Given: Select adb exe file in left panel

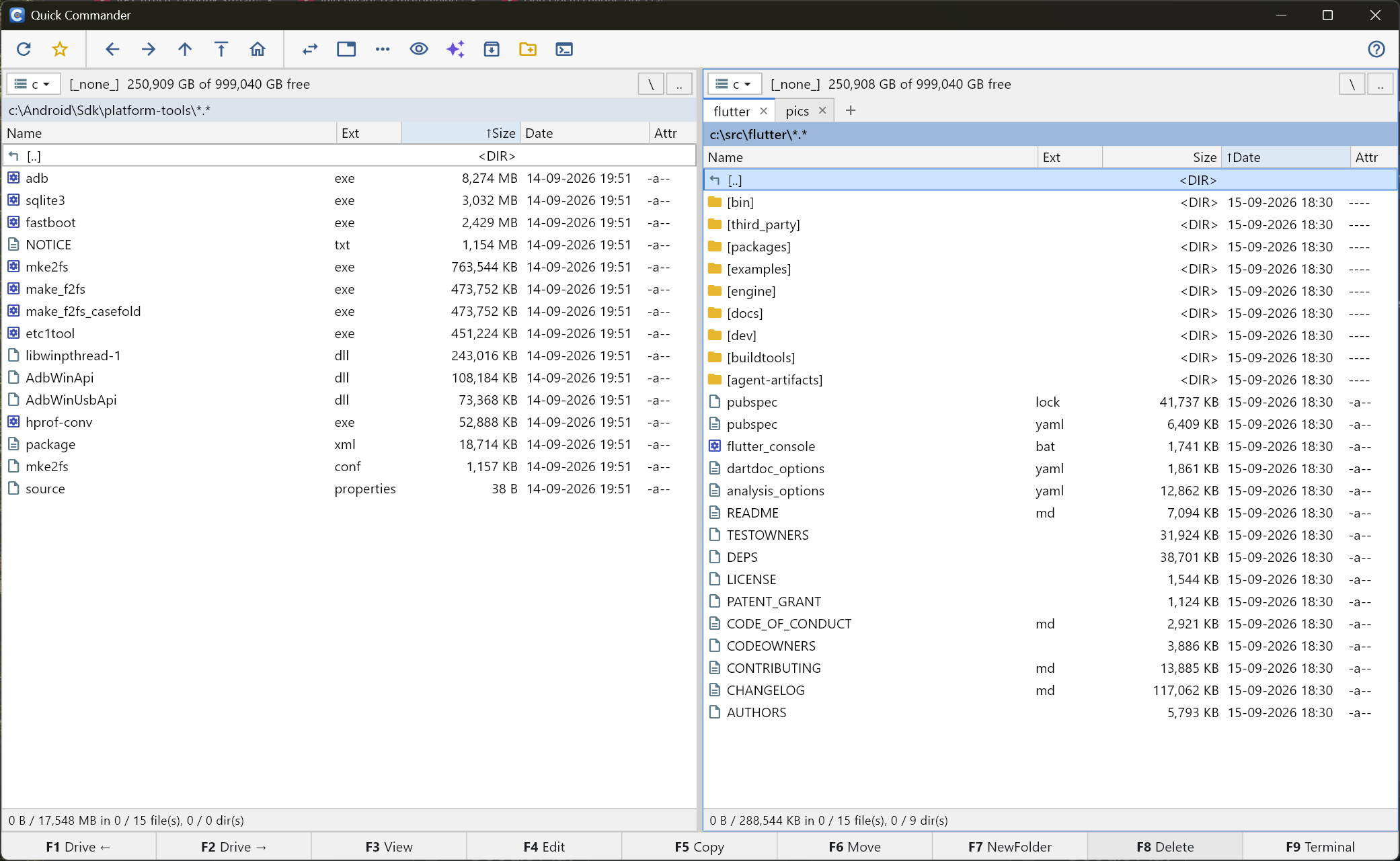Looking at the screenshot, I should point(350,178).
